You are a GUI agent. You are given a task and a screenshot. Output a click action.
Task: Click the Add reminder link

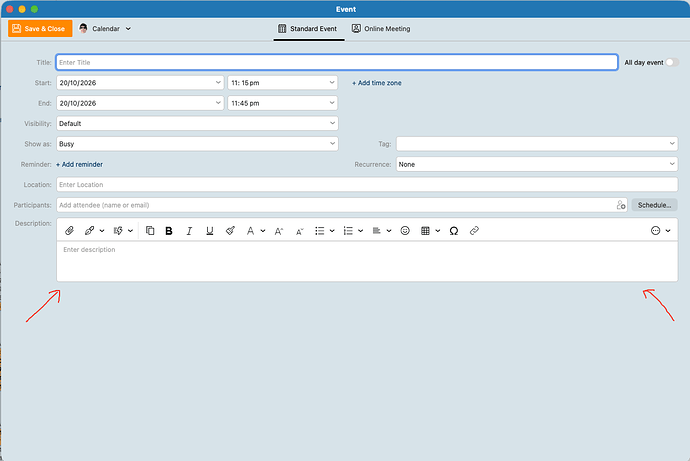79,164
